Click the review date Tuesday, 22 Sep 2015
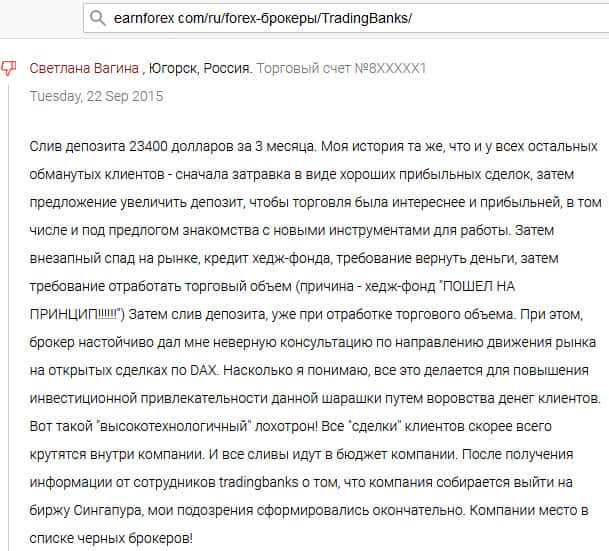The width and height of the screenshot is (609, 551). click(x=96, y=97)
